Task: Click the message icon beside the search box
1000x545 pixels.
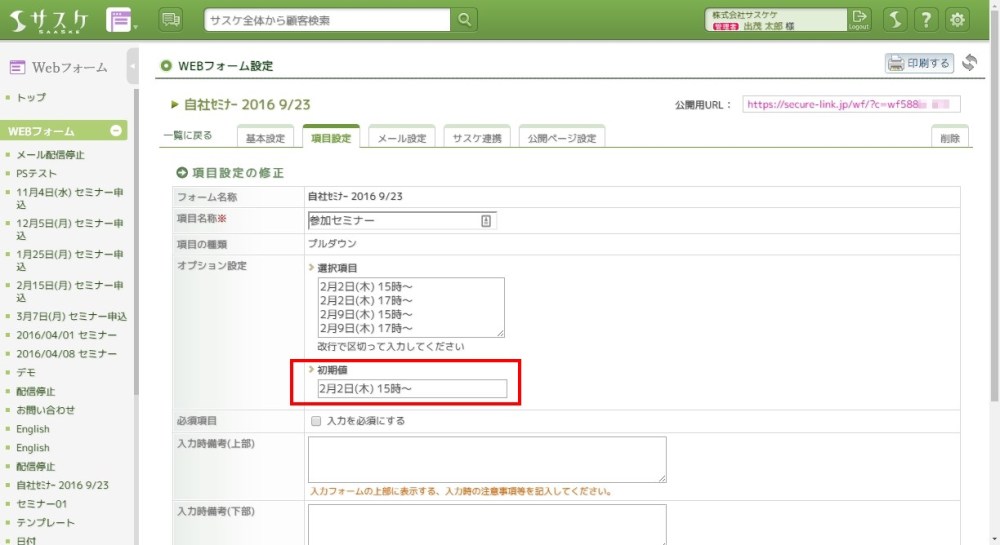Action: coord(171,20)
